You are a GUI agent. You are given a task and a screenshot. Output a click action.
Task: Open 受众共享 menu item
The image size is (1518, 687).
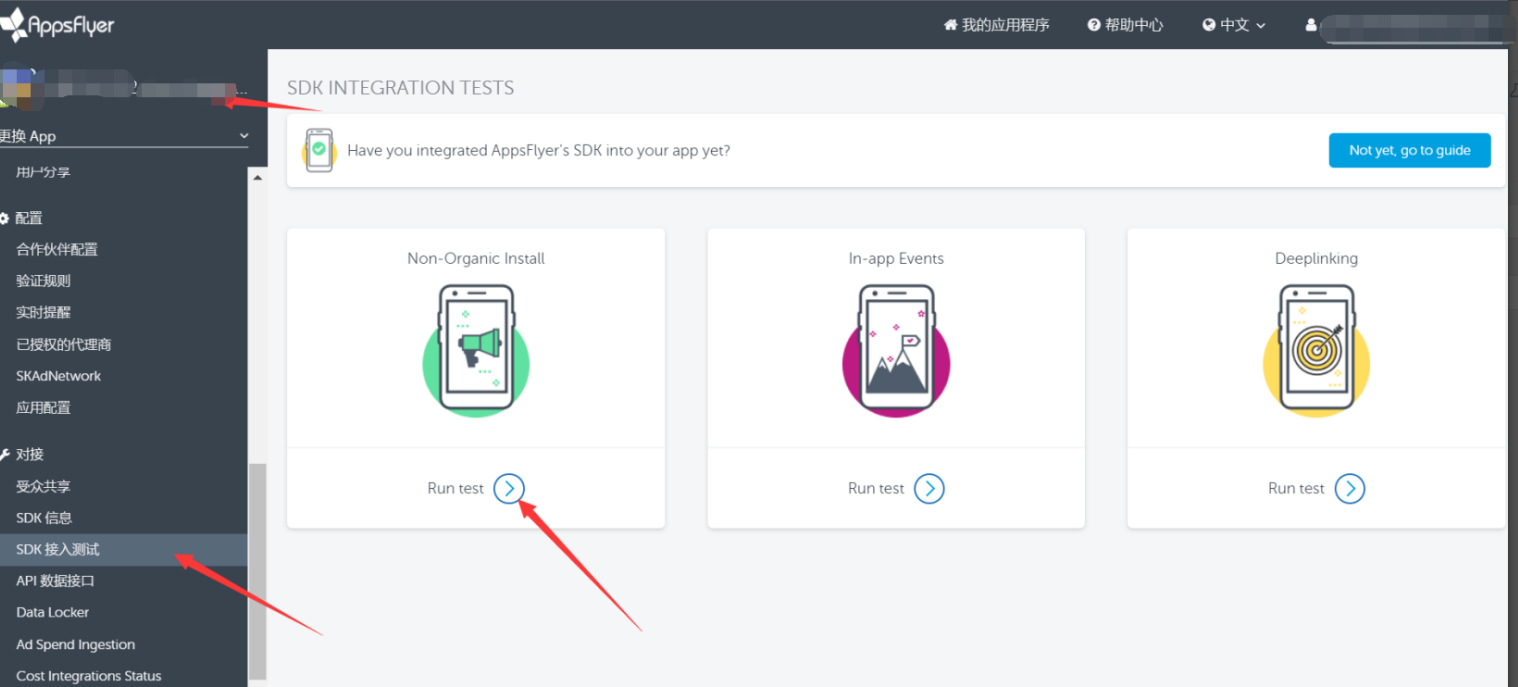(x=43, y=486)
